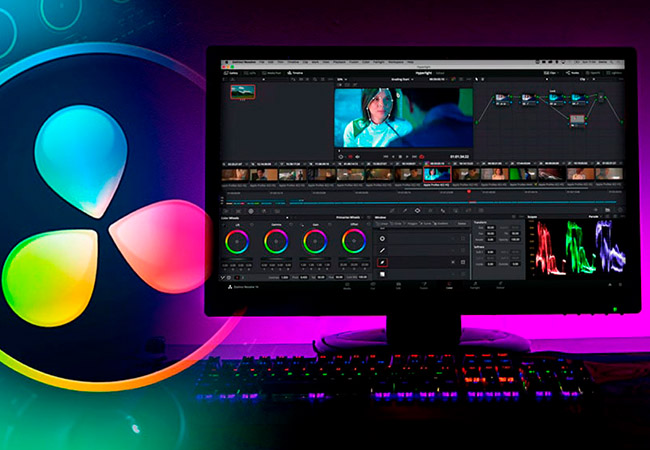Open the Apple menu
Screen dimensions: 650x450
226,62
